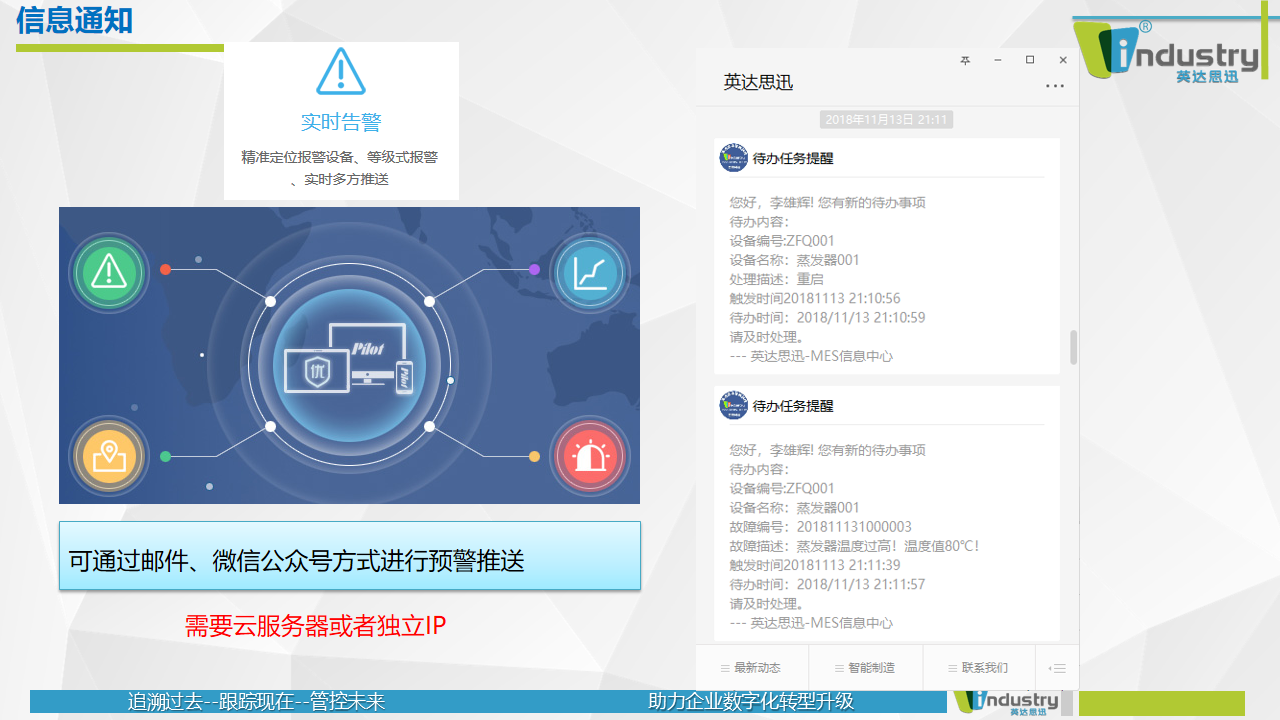Click the line 处理描述: 重启
This screenshot has width=1280, height=720.
[x=776, y=279]
